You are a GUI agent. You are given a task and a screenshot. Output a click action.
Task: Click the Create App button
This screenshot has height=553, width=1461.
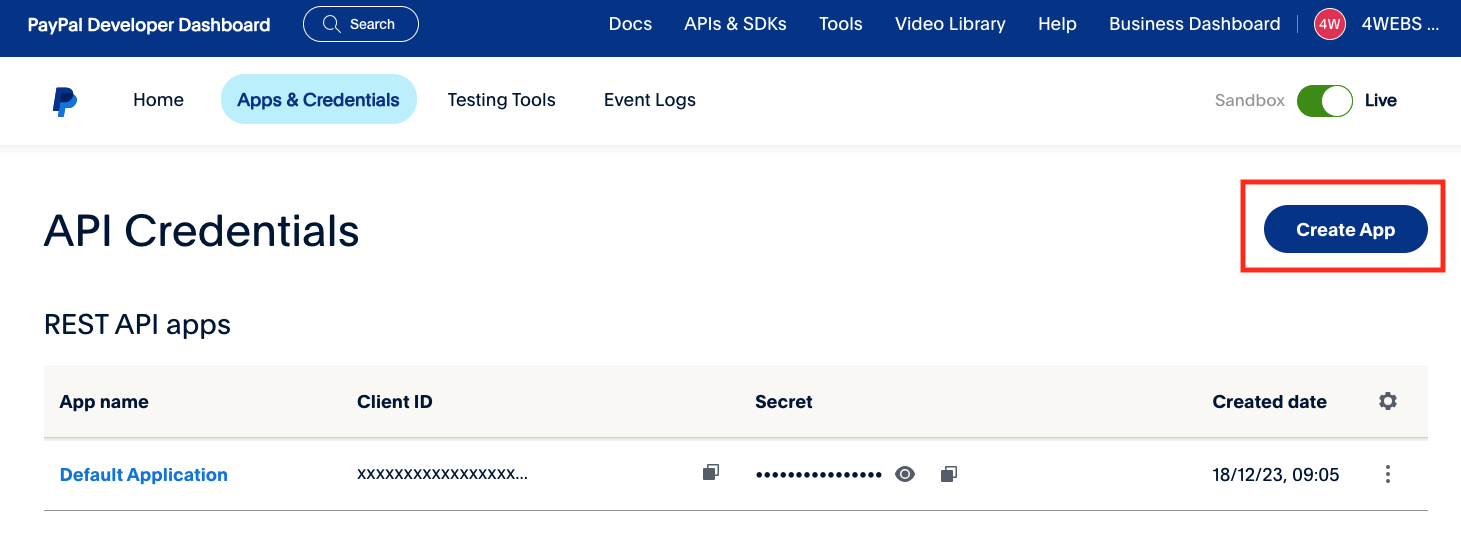pos(1345,229)
